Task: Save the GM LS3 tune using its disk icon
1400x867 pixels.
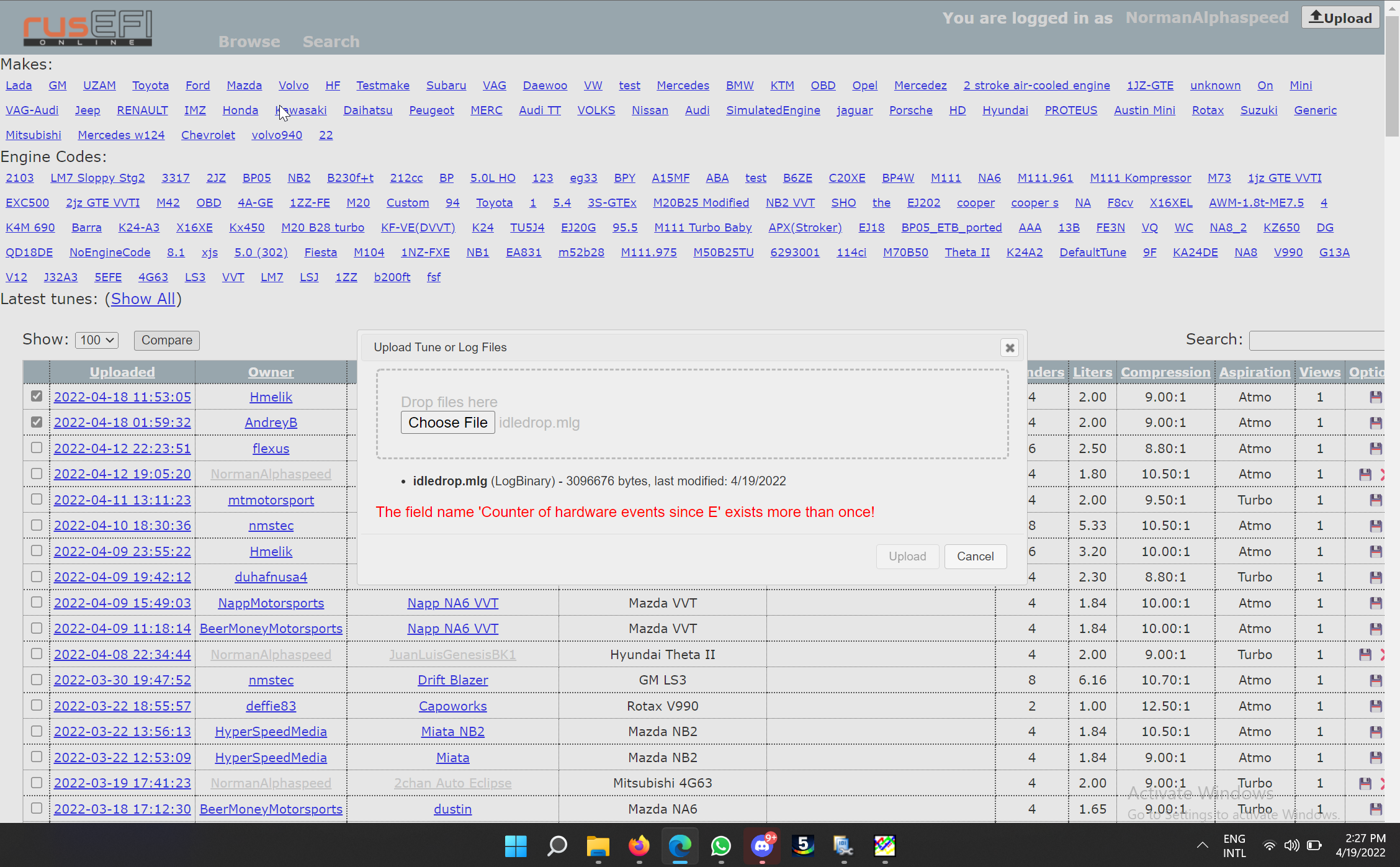Action: 1376,680
